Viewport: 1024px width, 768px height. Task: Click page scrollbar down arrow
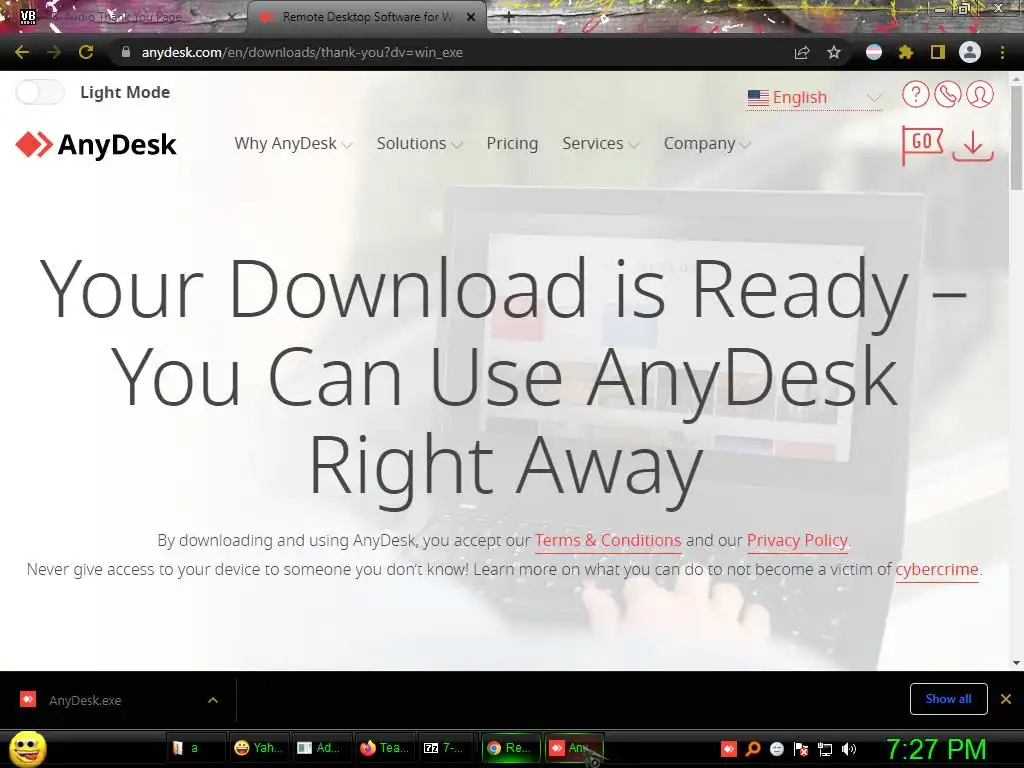pyautogui.click(x=1016, y=663)
